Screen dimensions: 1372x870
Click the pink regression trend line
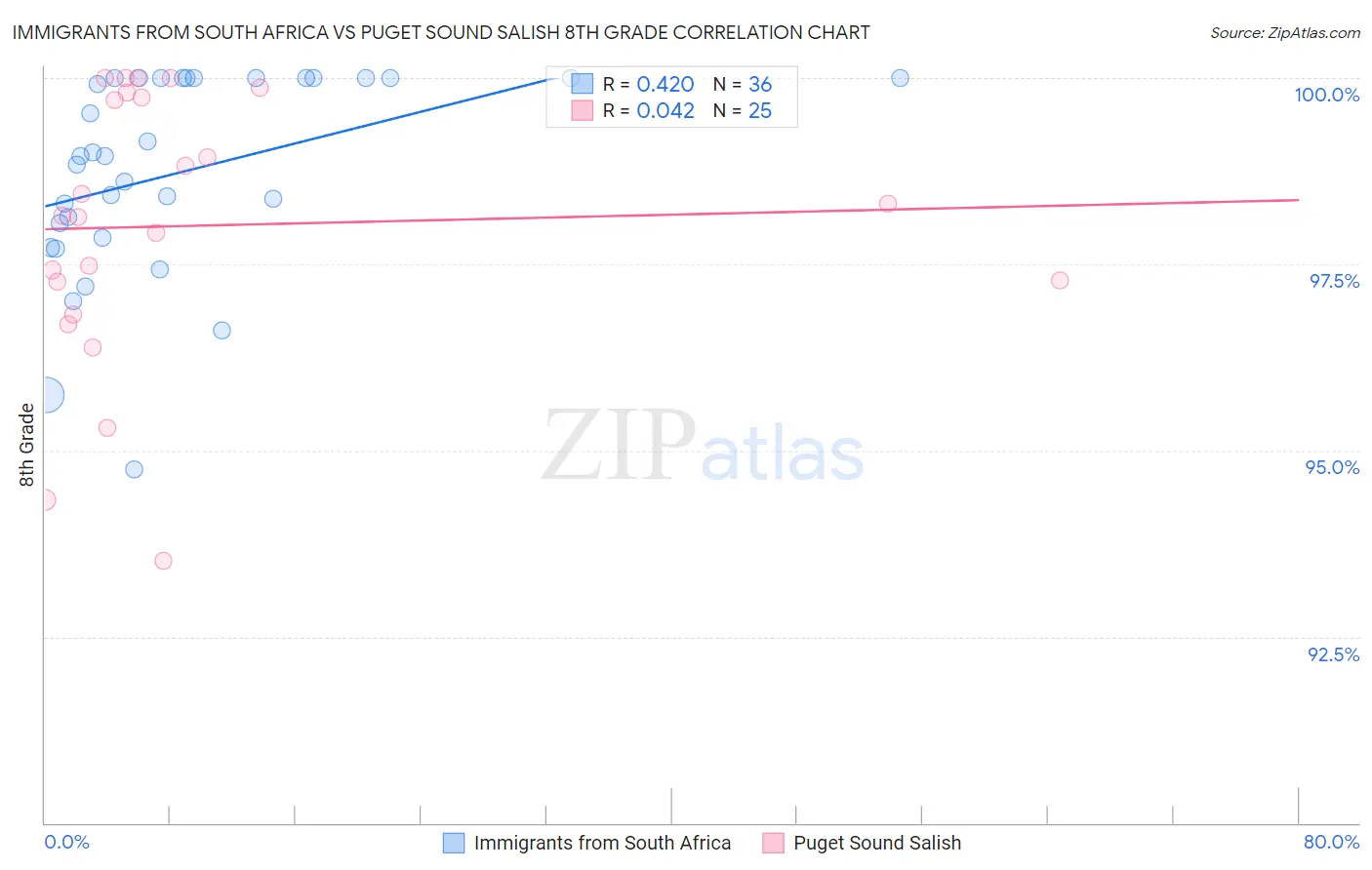(671, 214)
